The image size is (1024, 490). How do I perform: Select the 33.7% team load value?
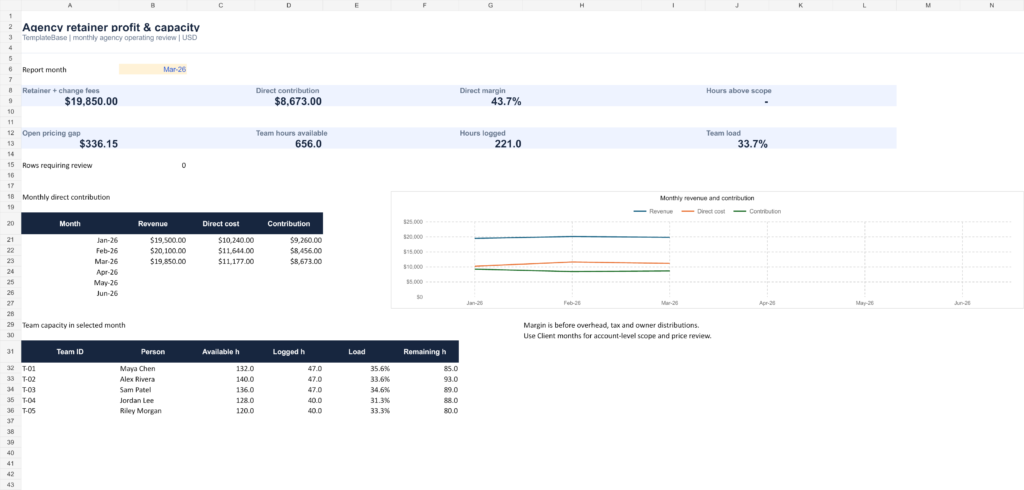(752, 144)
